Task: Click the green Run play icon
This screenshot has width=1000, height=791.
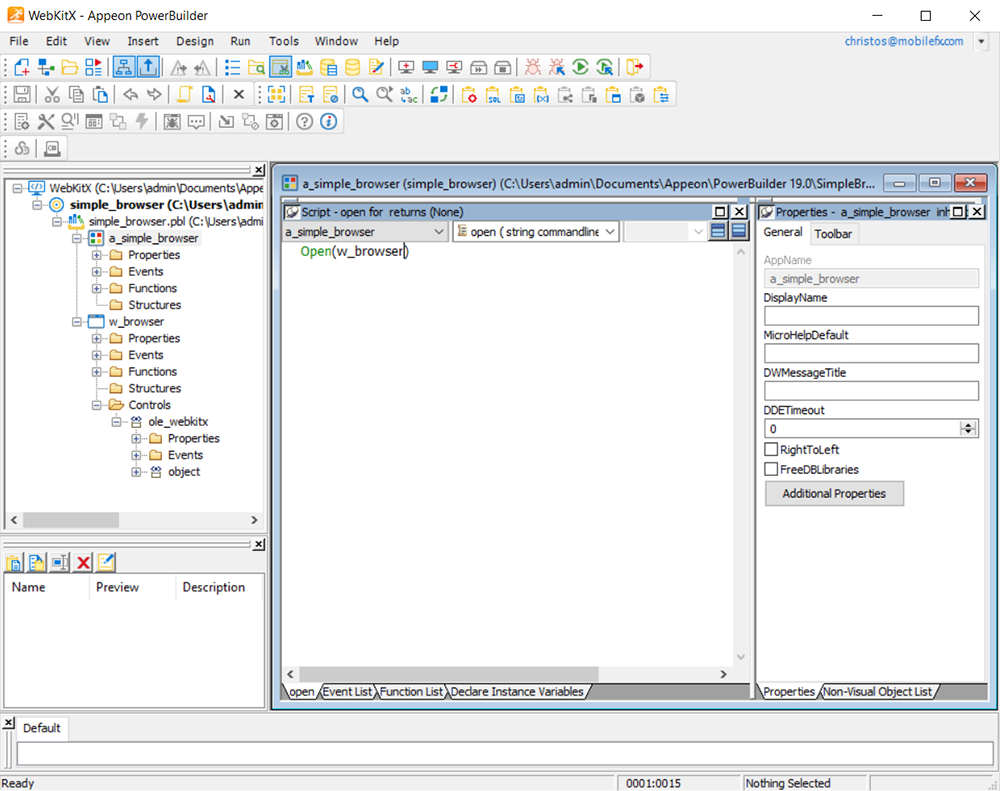Action: [x=580, y=67]
